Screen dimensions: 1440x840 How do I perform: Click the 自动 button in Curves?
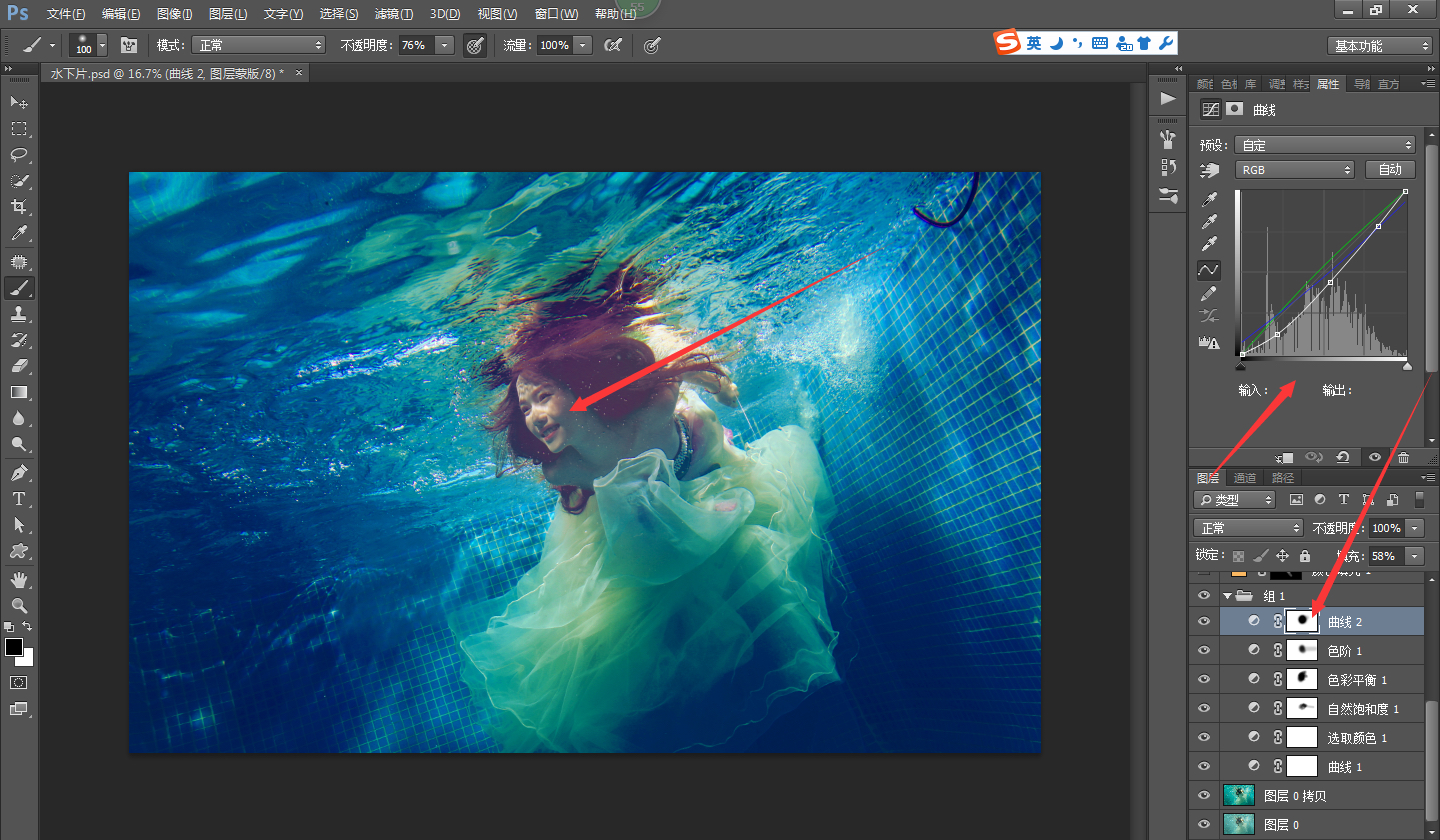(1390, 170)
